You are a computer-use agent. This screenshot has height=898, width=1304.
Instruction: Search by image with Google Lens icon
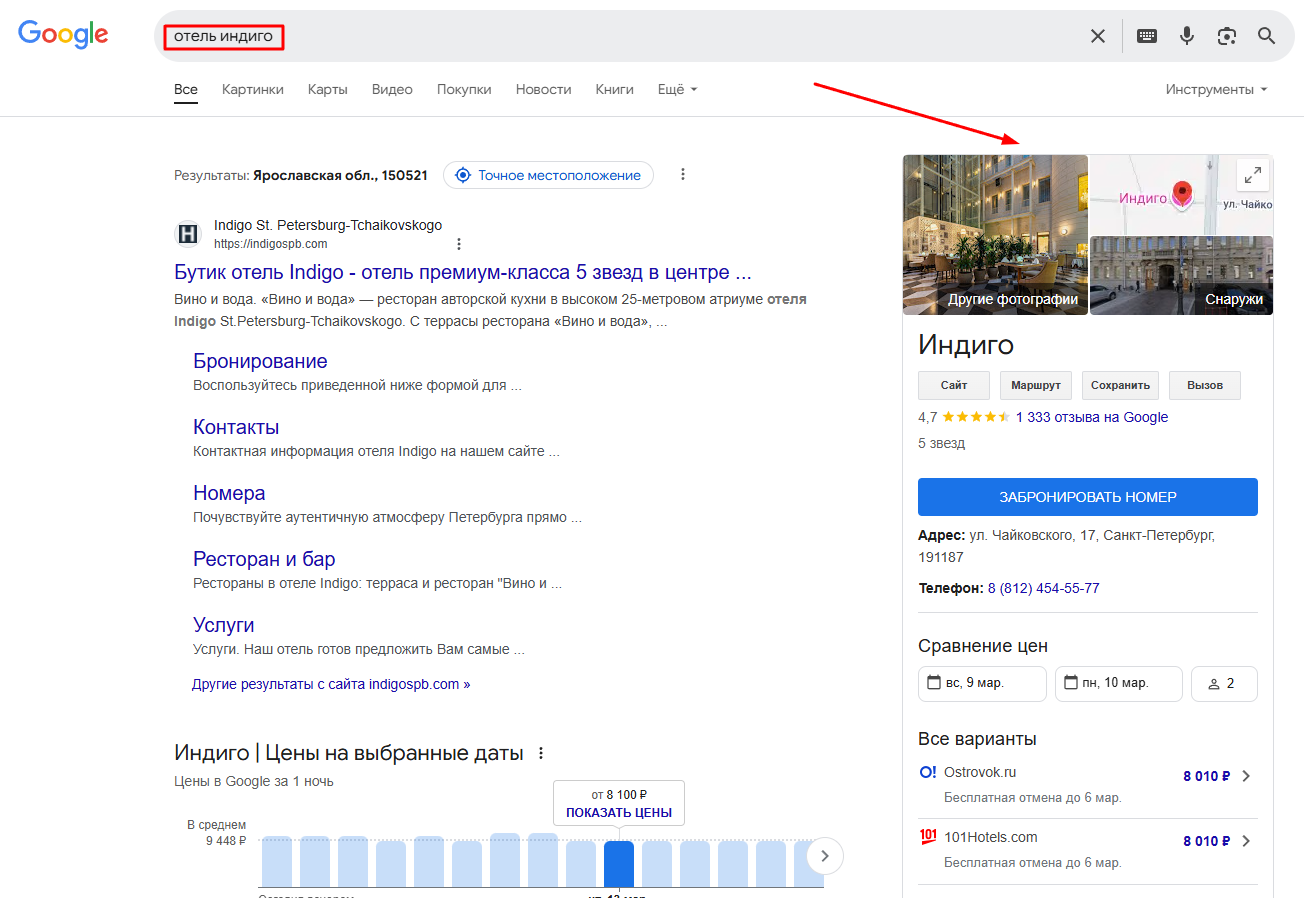coord(1227,35)
